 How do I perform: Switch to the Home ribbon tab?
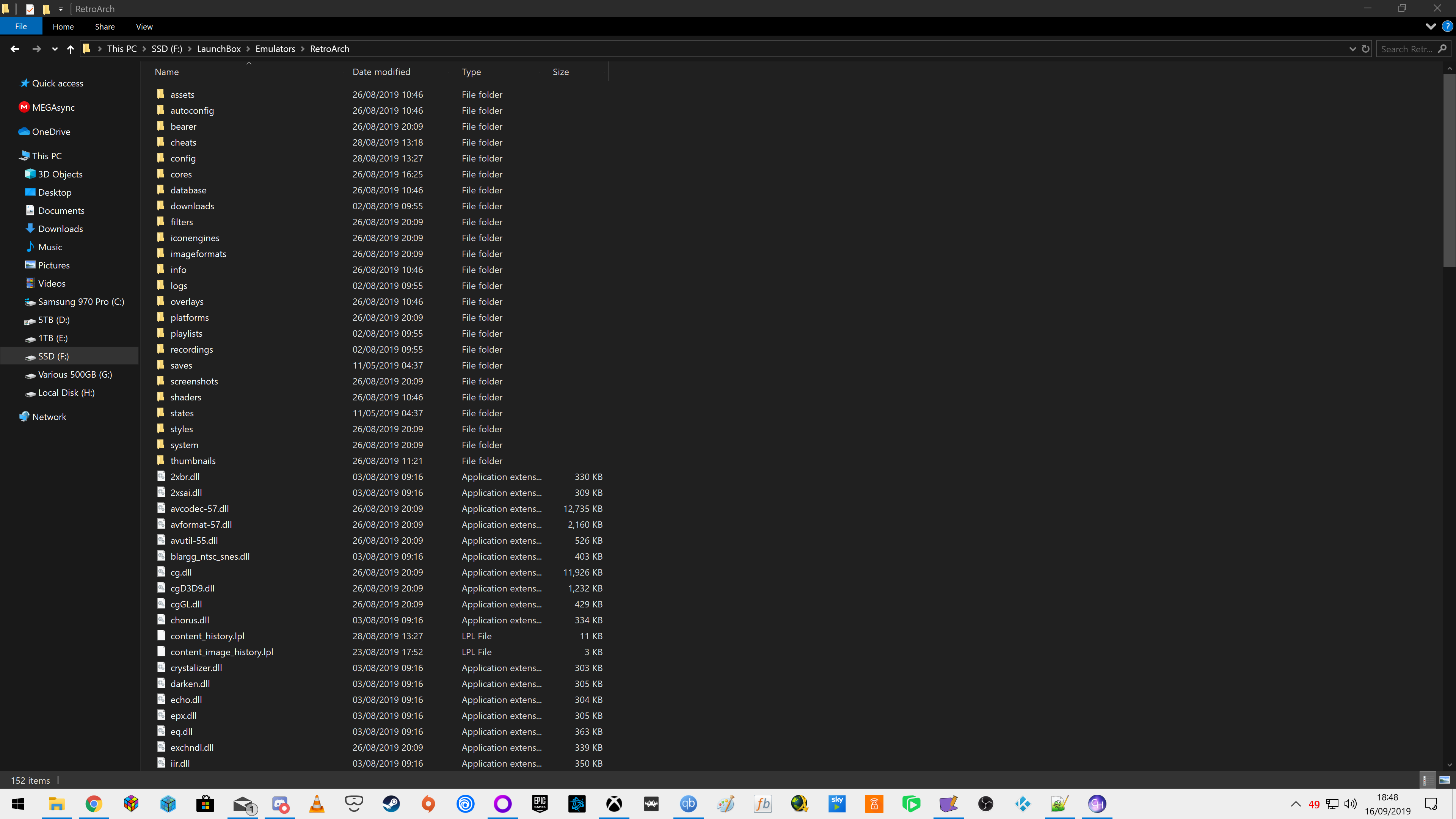click(63, 27)
